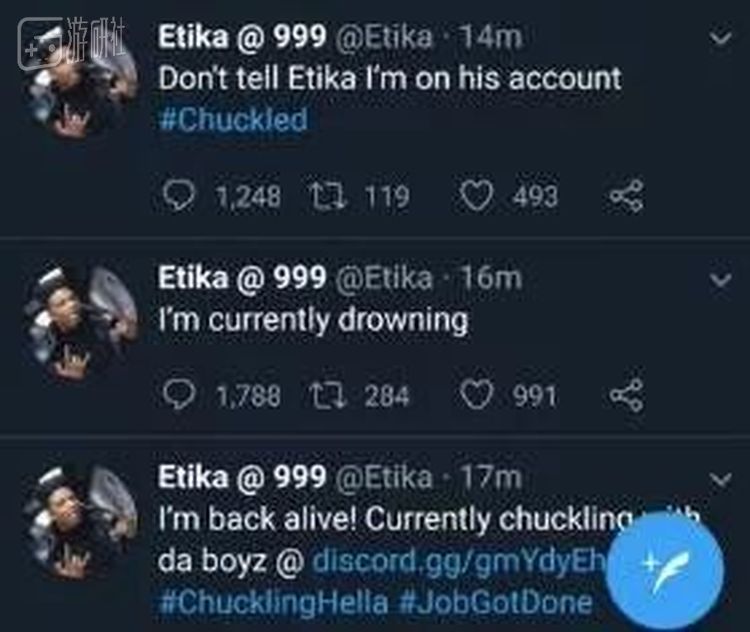Like the "Don't tell Etika" tweet
Image resolution: width=750 pixels, height=632 pixels.
click(479, 195)
